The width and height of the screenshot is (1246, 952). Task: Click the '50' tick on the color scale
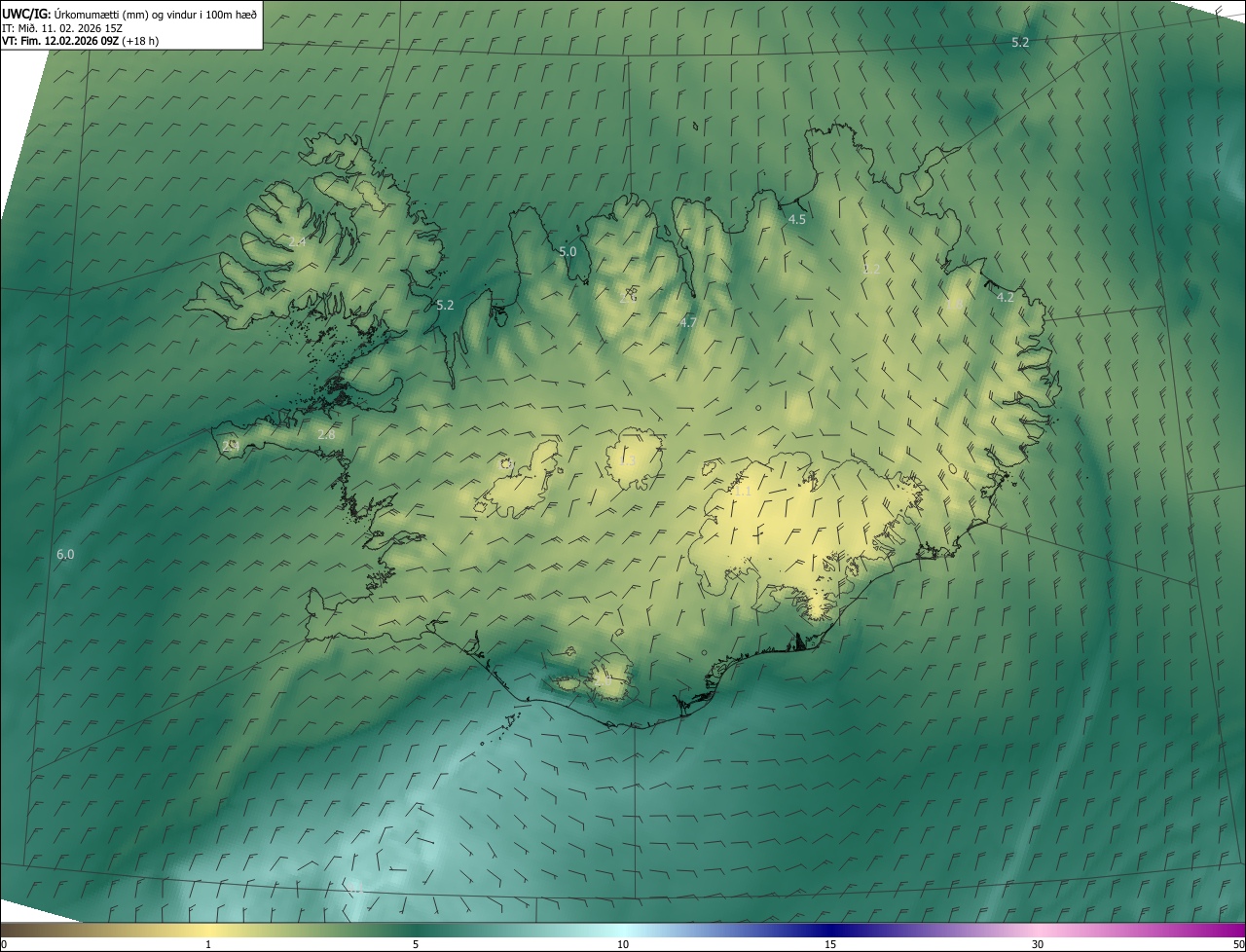coord(1238,945)
